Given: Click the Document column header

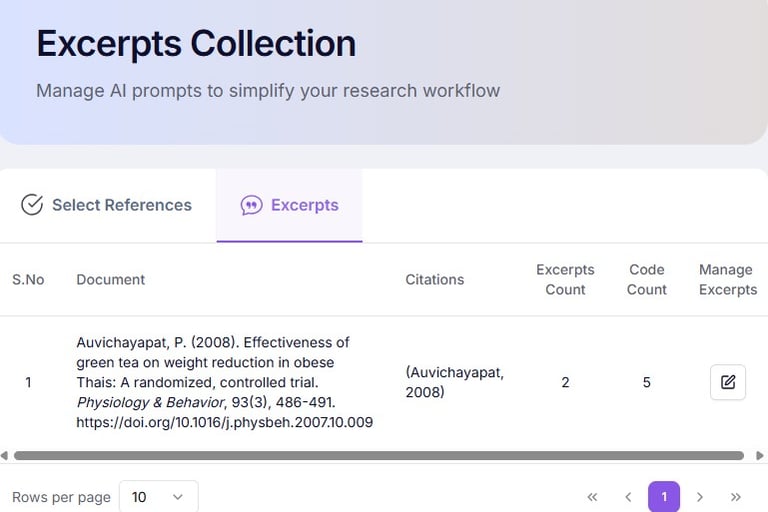Looking at the screenshot, I should pos(111,280).
